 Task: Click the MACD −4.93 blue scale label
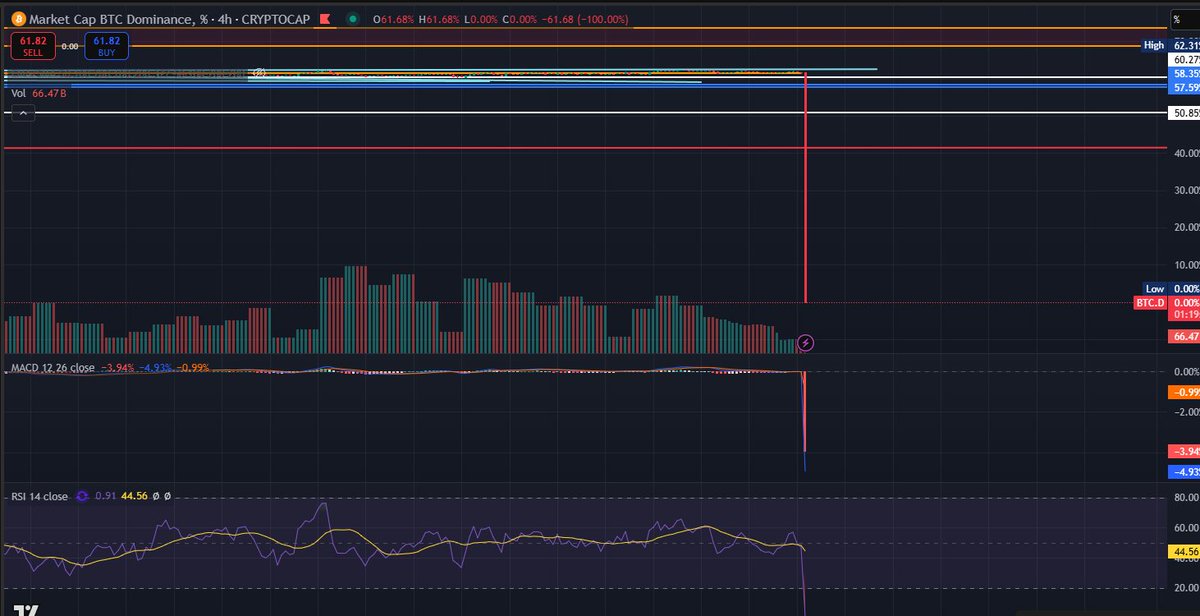[1184, 472]
